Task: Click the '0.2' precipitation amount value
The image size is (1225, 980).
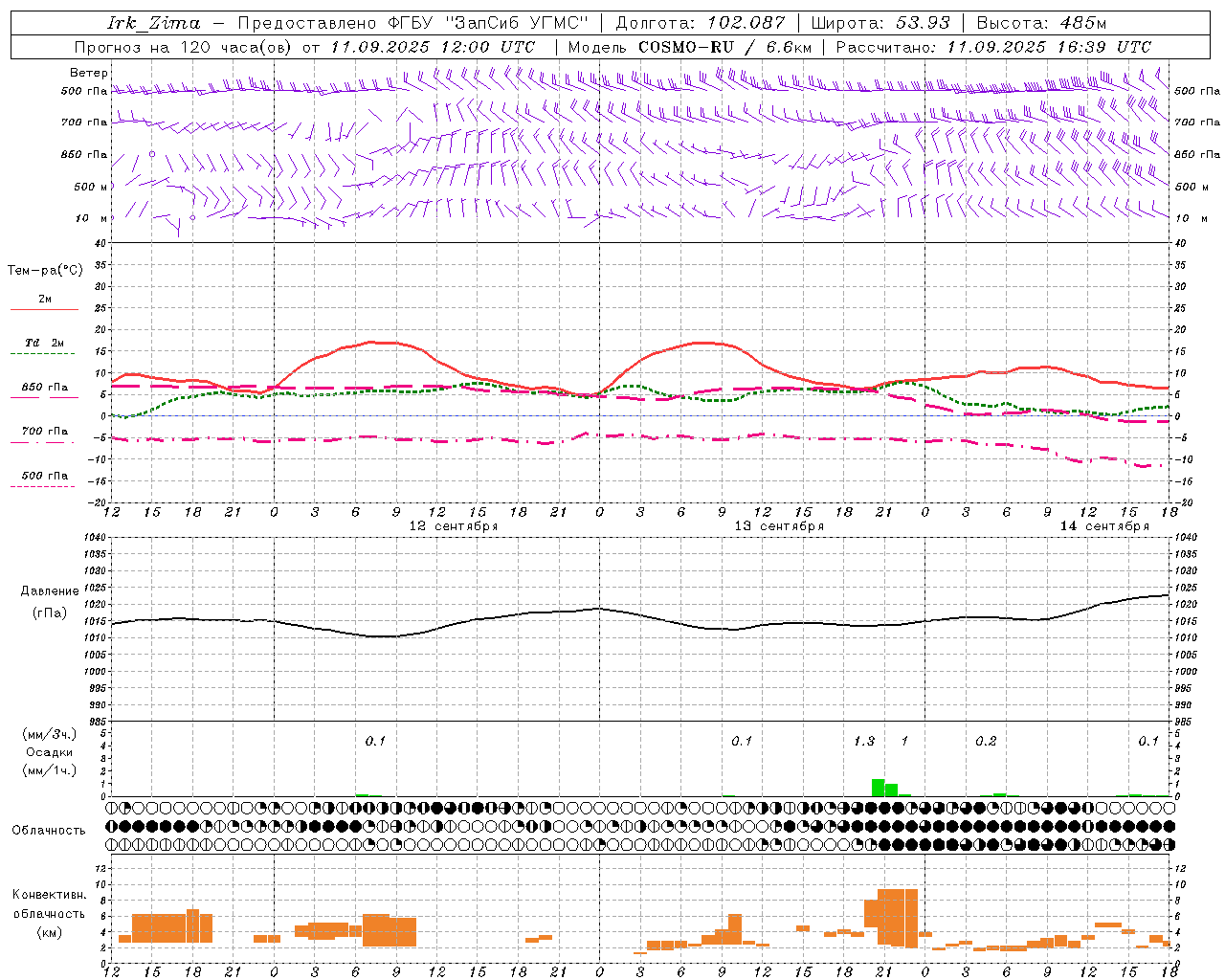Action: (x=986, y=742)
